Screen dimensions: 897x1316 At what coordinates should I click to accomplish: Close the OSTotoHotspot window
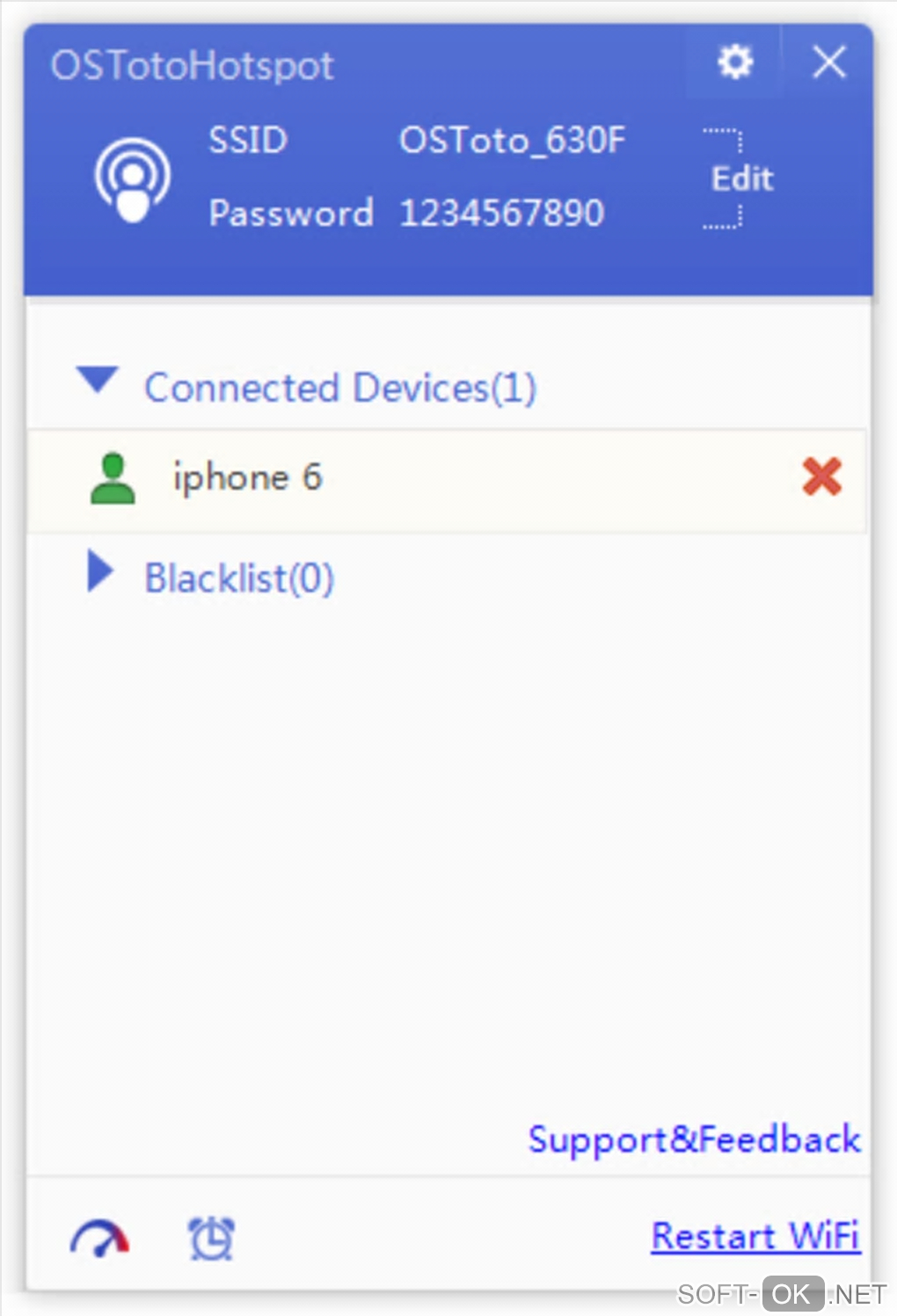click(828, 62)
